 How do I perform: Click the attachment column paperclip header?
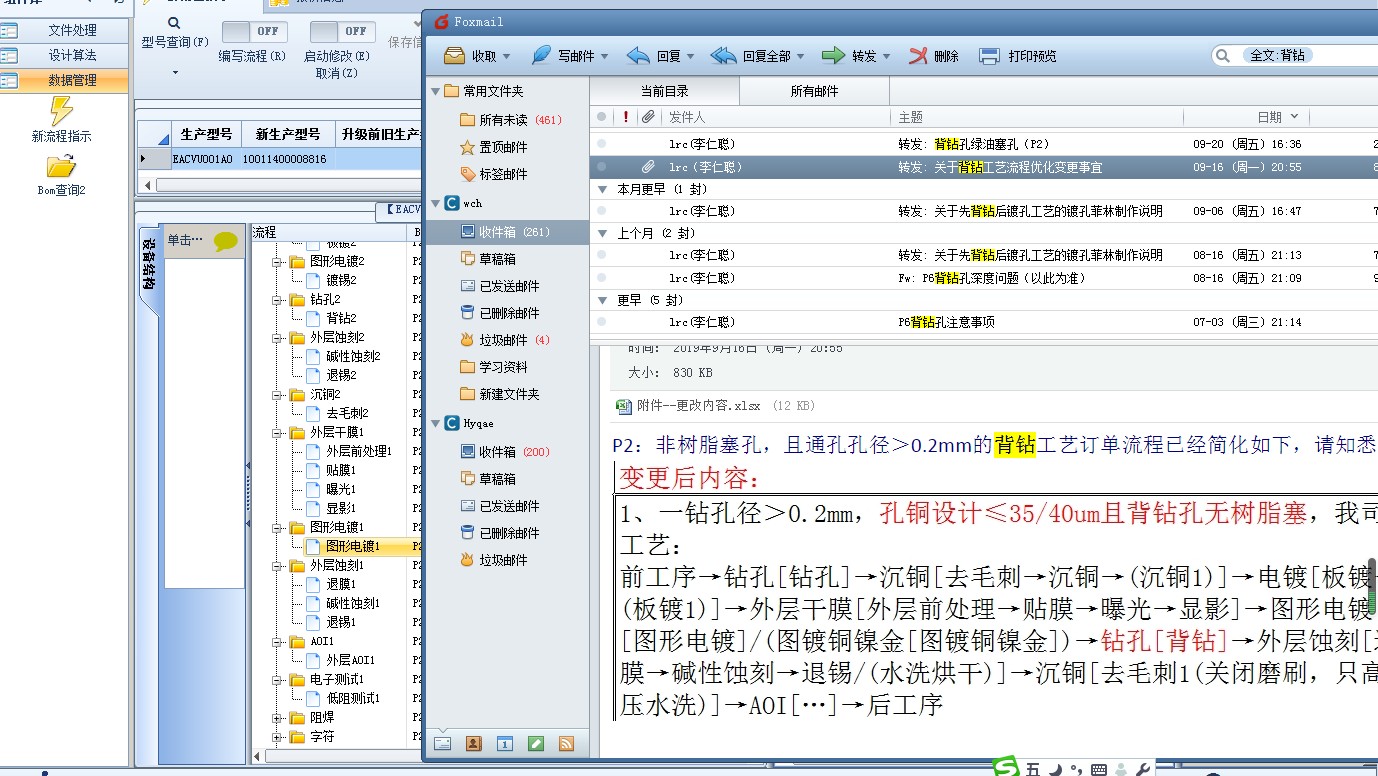click(x=648, y=117)
